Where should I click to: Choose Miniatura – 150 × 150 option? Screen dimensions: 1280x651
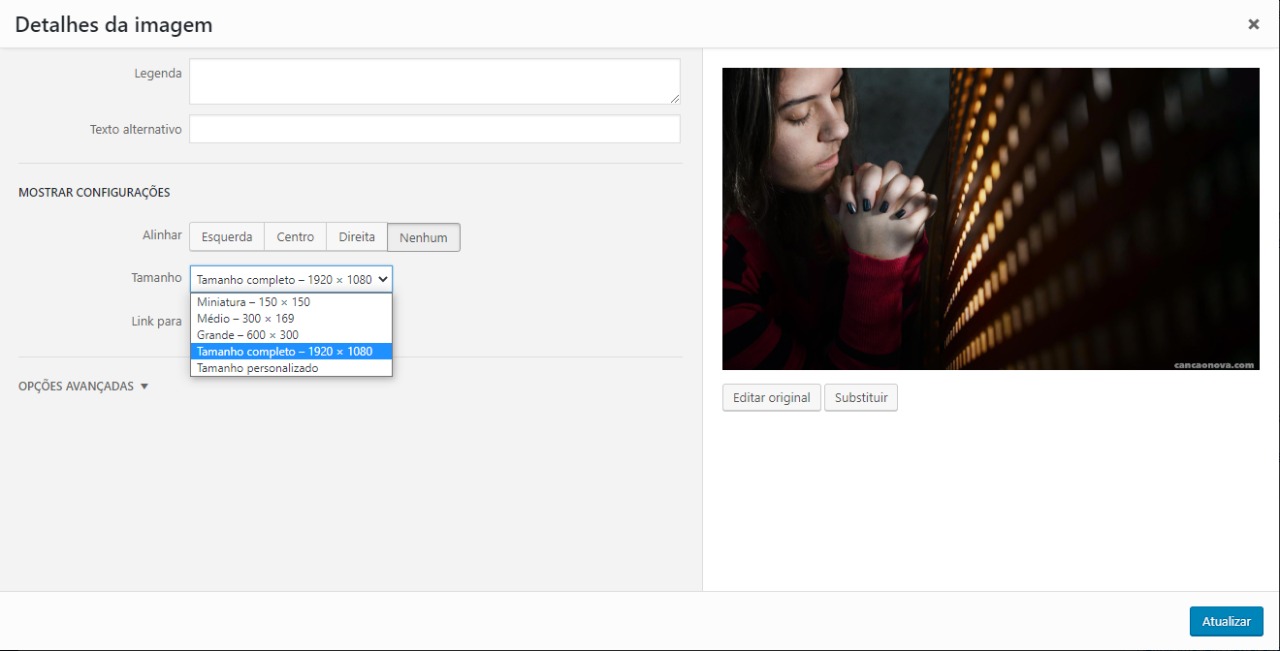pos(291,302)
